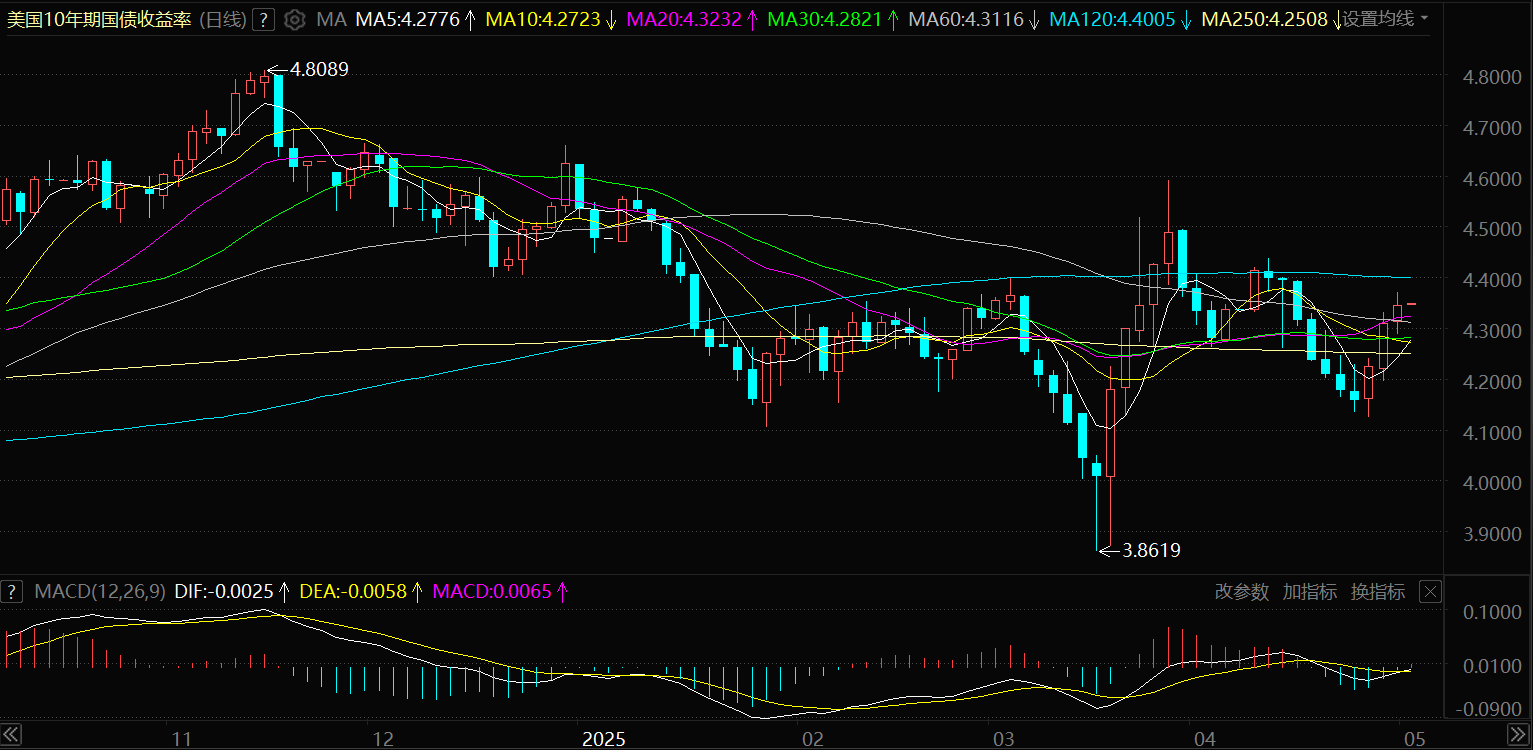Click the 4.8000 price axis label

pos(1490,77)
